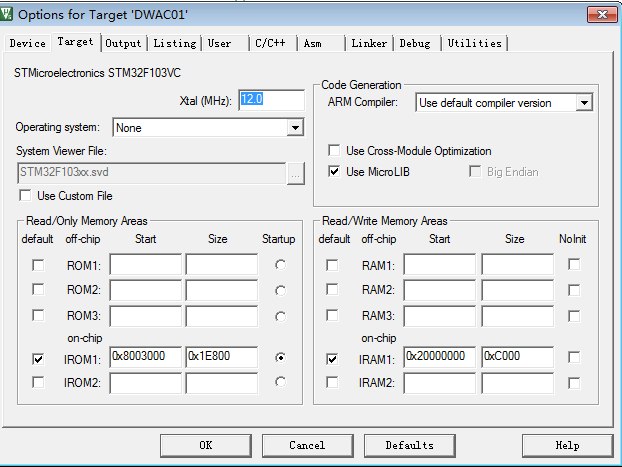Toggle the IROM1 default checkbox
This screenshot has width=622, height=467.
(x=38, y=359)
